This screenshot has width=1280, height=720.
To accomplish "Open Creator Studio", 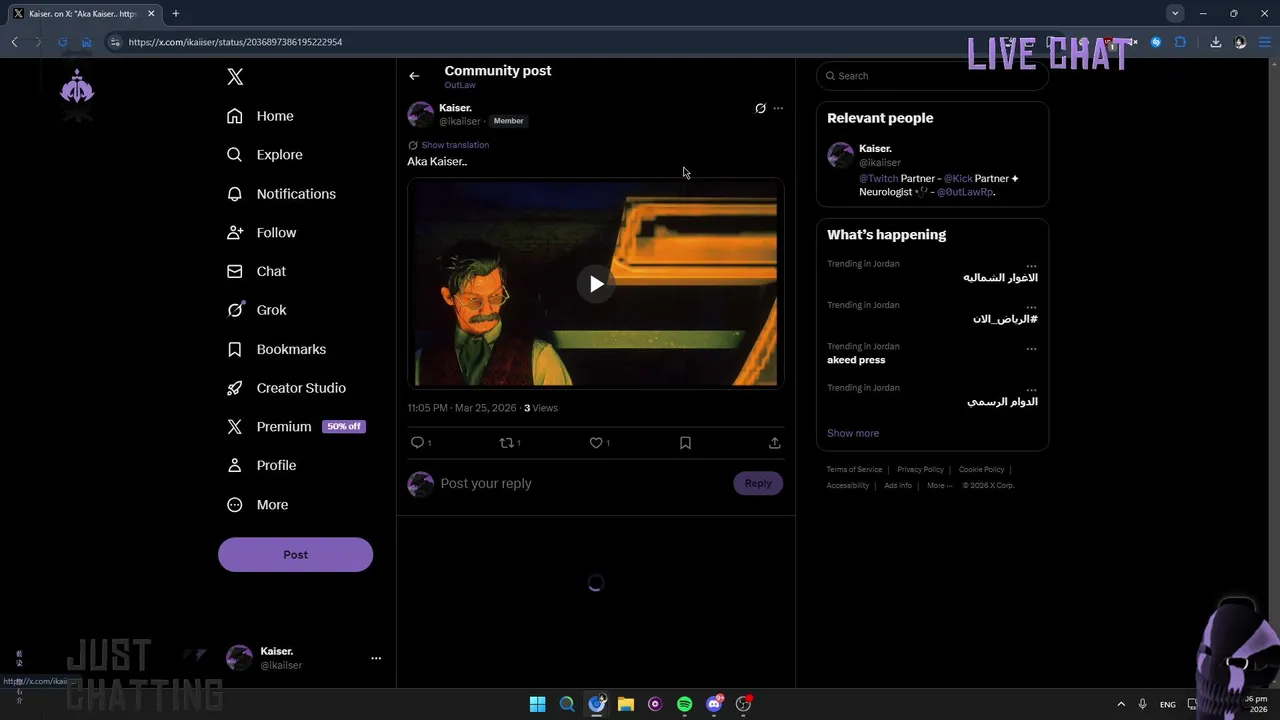I will (286, 388).
